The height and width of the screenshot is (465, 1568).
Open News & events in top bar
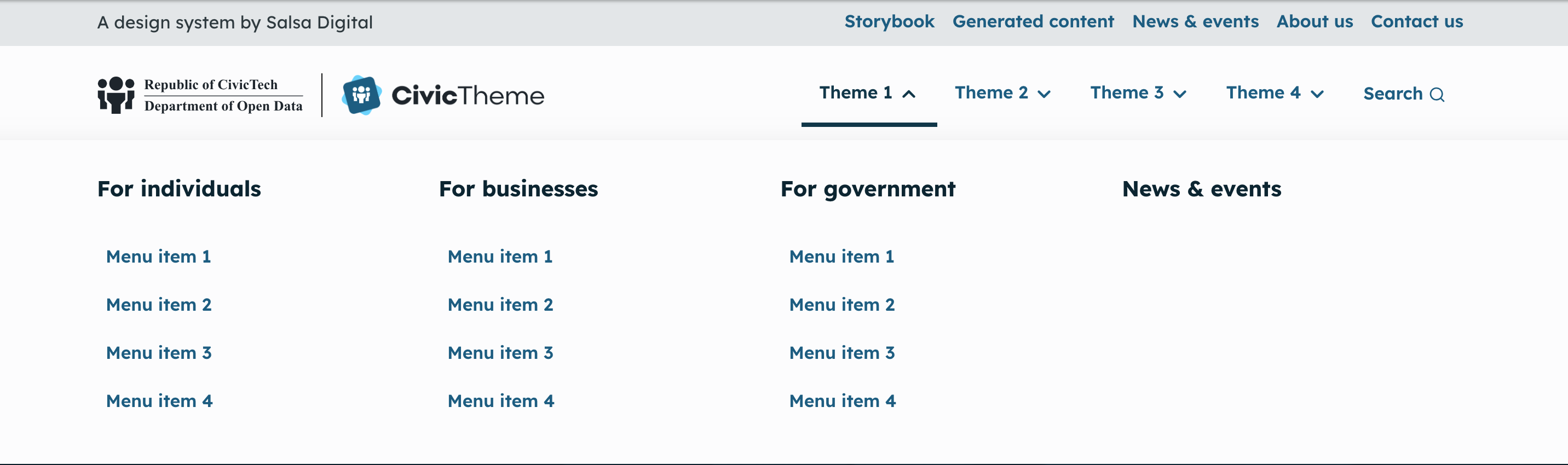pyautogui.click(x=1195, y=21)
